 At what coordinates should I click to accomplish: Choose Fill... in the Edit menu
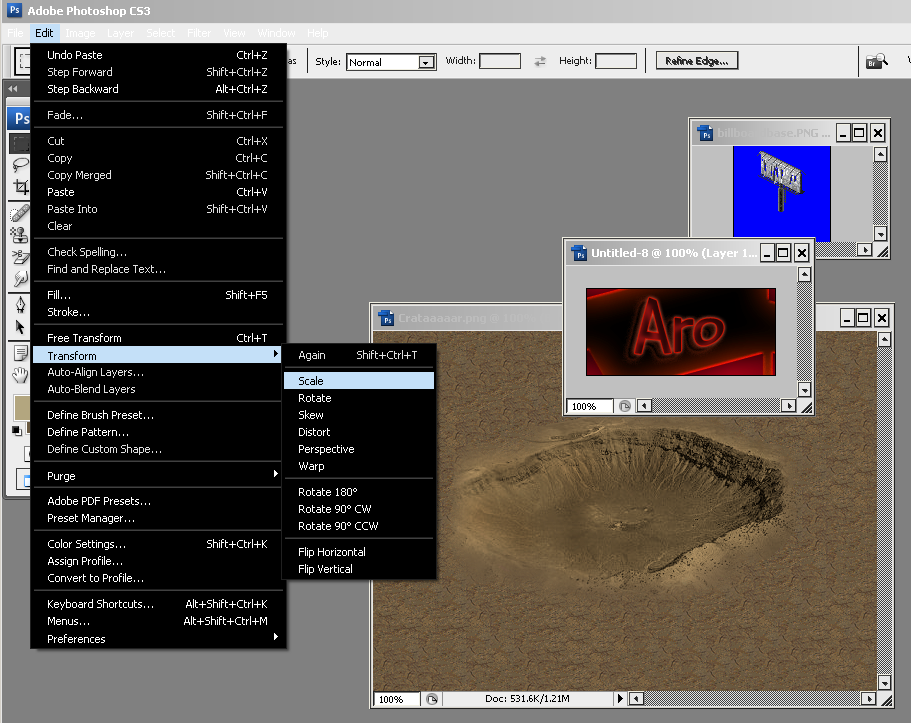pyautogui.click(x=157, y=295)
